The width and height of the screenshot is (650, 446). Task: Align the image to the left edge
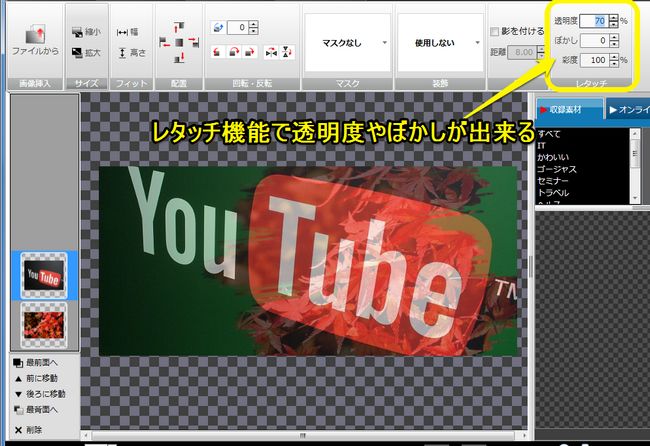(x=165, y=42)
